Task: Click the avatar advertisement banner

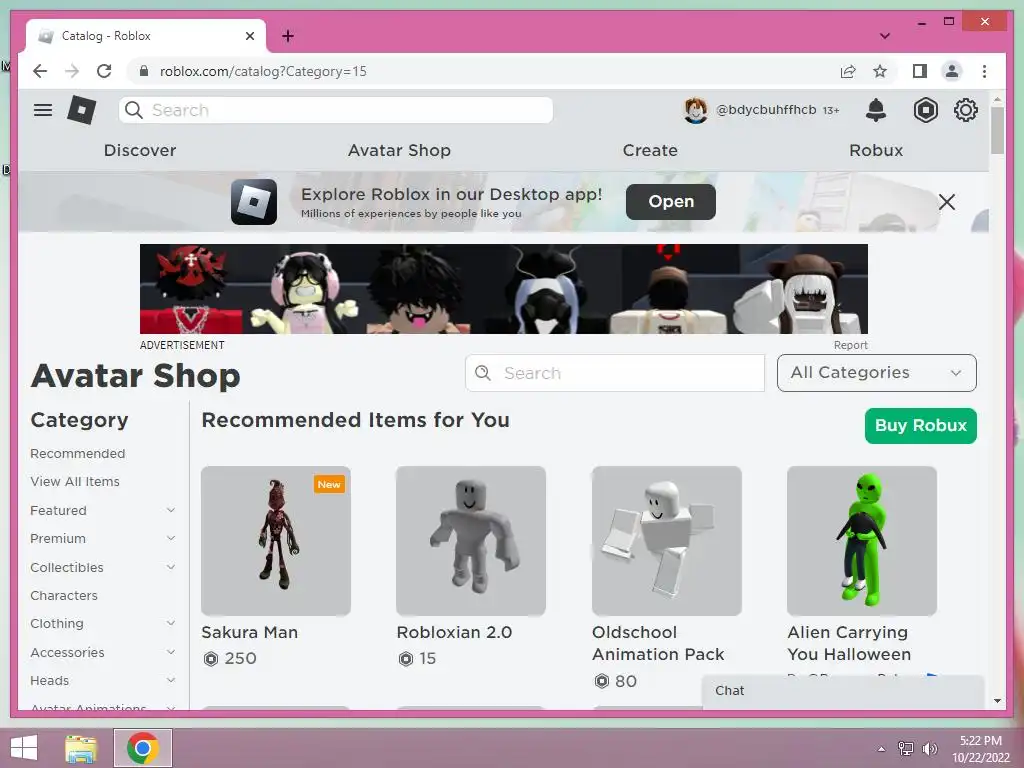Action: point(504,289)
